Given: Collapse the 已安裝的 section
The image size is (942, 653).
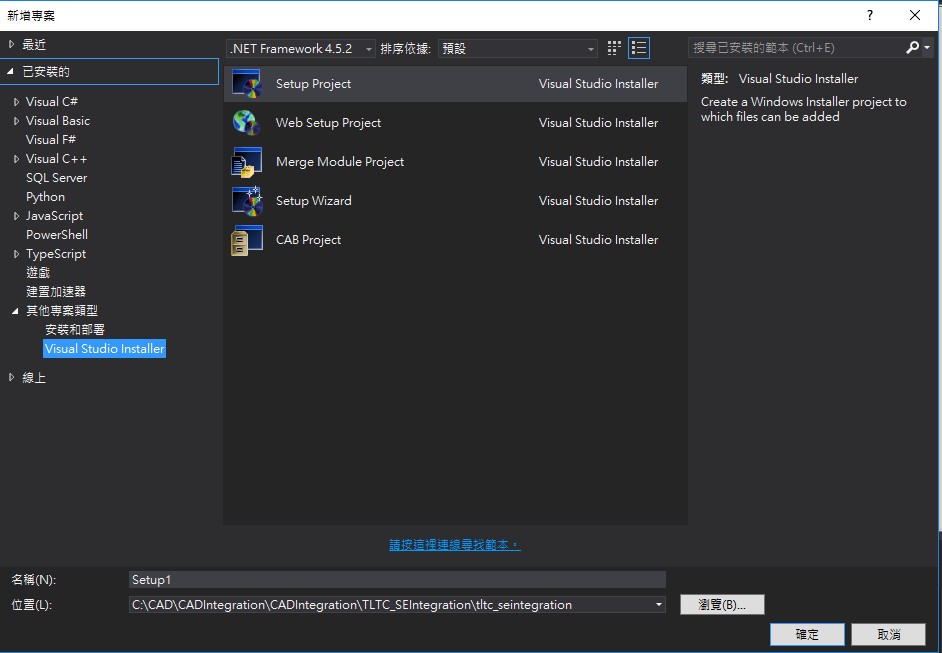Looking at the screenshot, I should coord(11,71).
